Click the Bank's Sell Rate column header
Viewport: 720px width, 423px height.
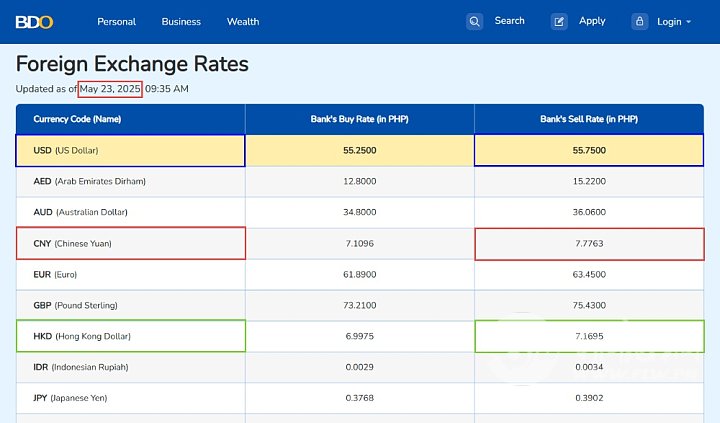click(588, 119)
